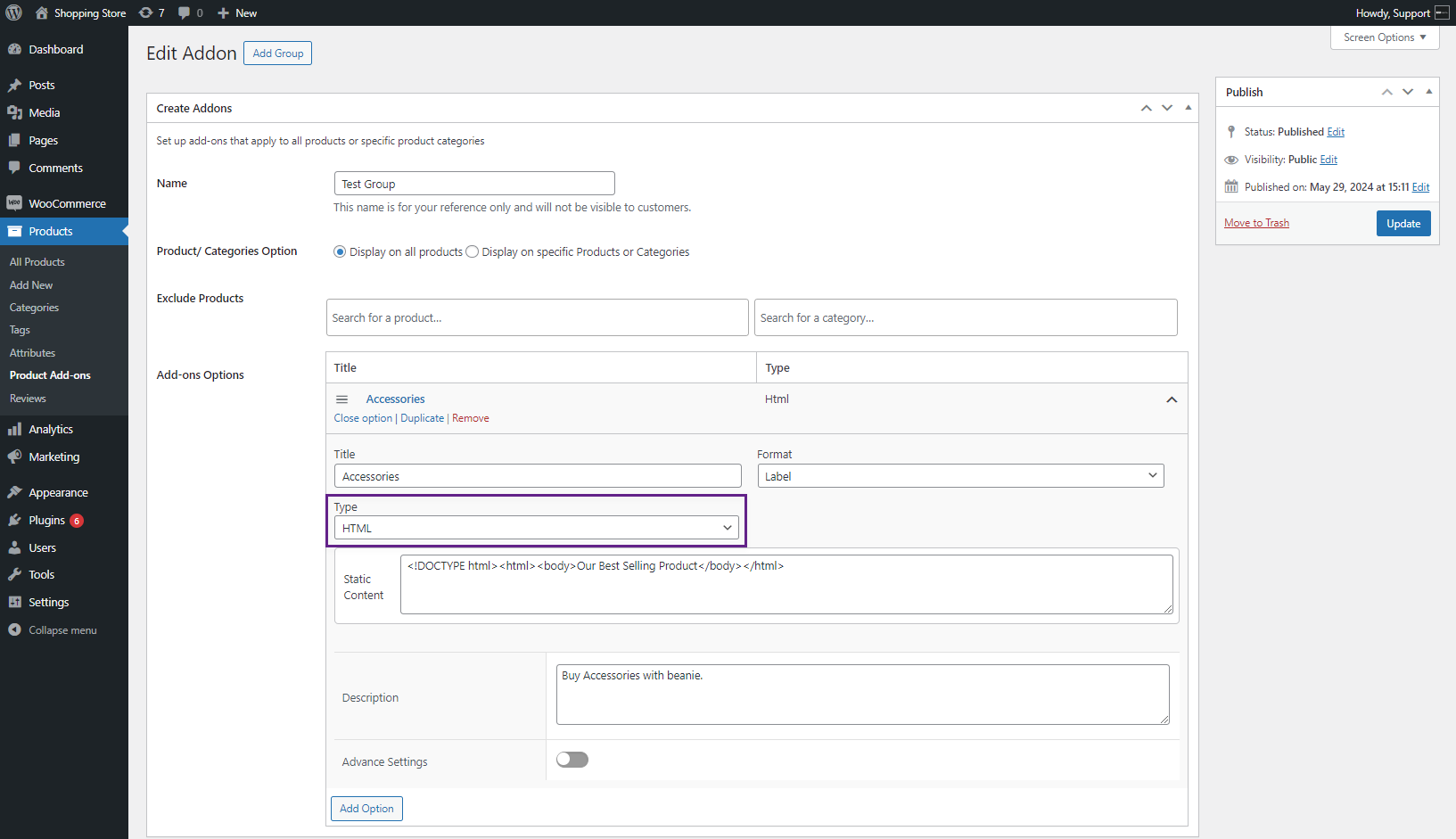Select Display on all products radio
Screen dimensions: 1456x839
pos(340,251)
